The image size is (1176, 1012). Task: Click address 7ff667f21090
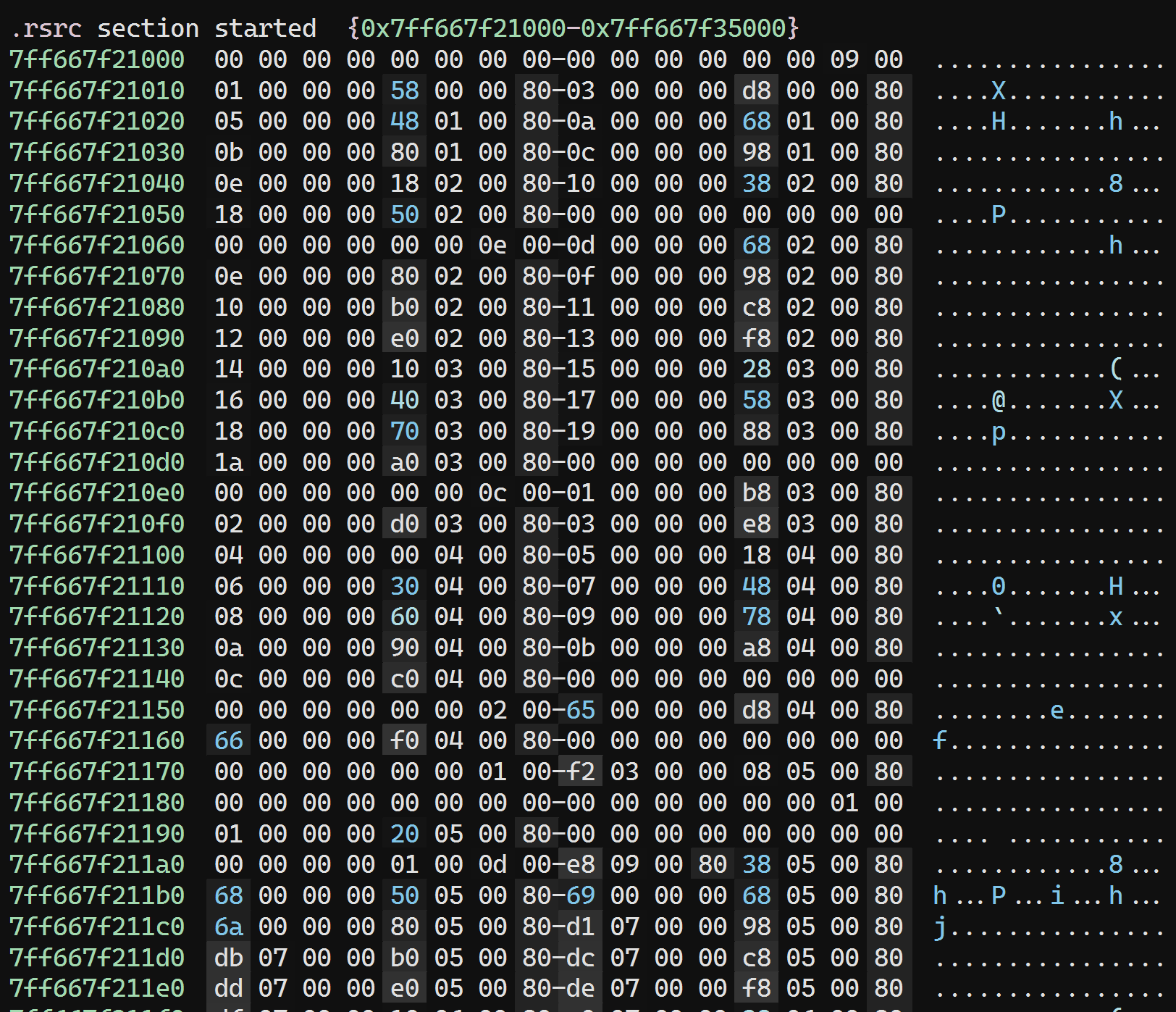coord(97,338)
